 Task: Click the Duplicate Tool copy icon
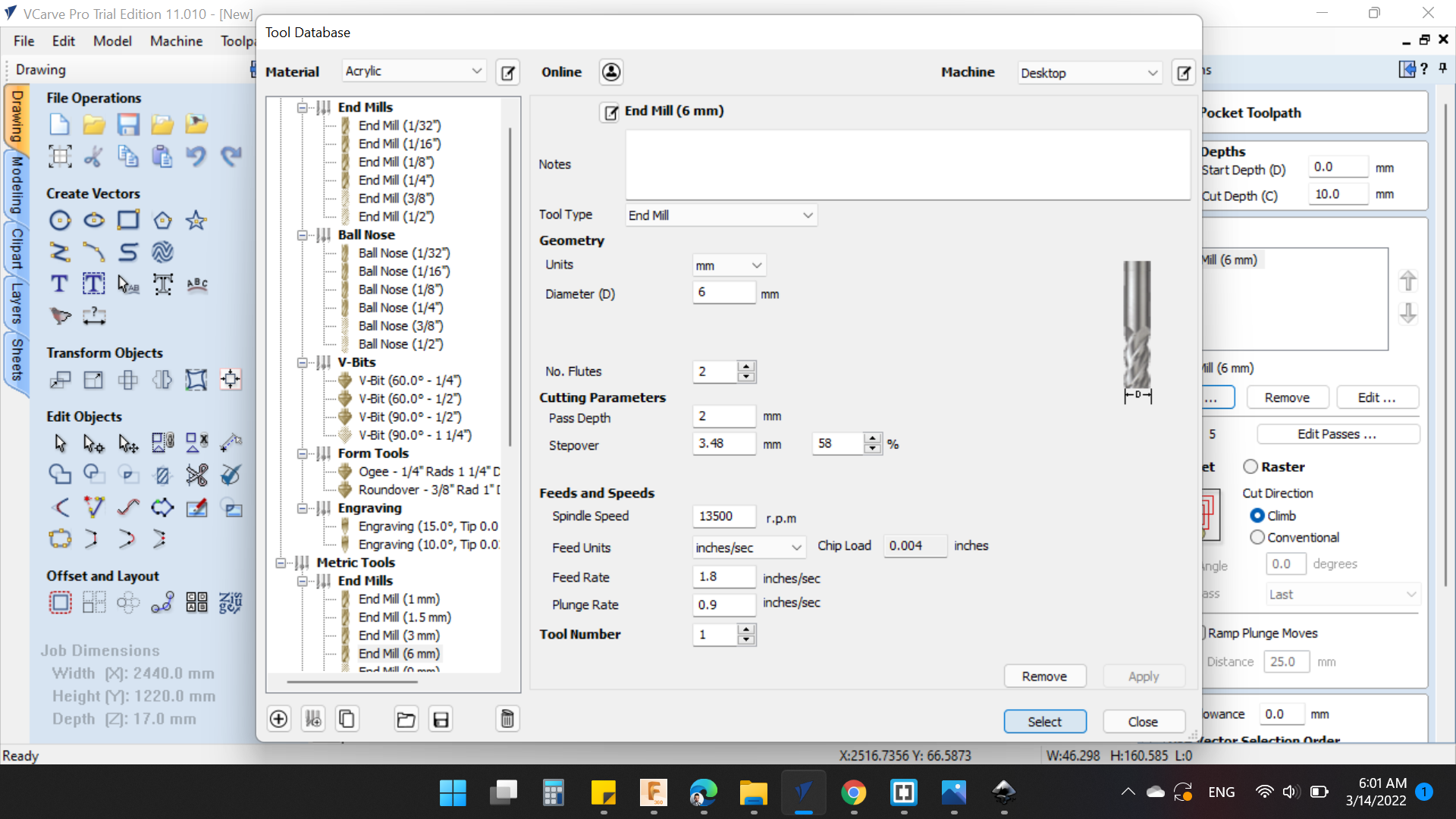click(x=347, y=719)
